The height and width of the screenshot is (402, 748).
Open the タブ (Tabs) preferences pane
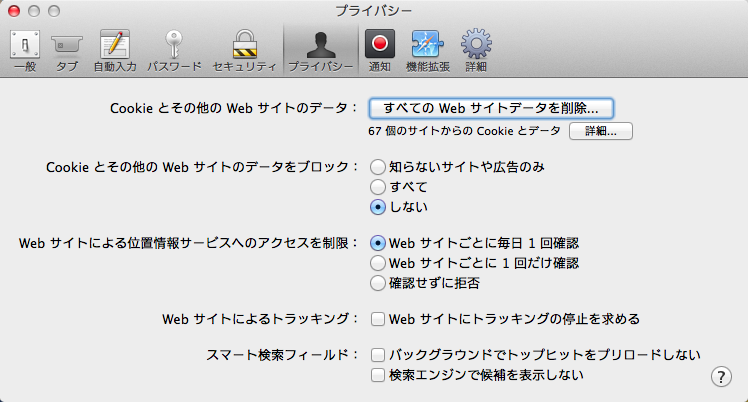67,51
